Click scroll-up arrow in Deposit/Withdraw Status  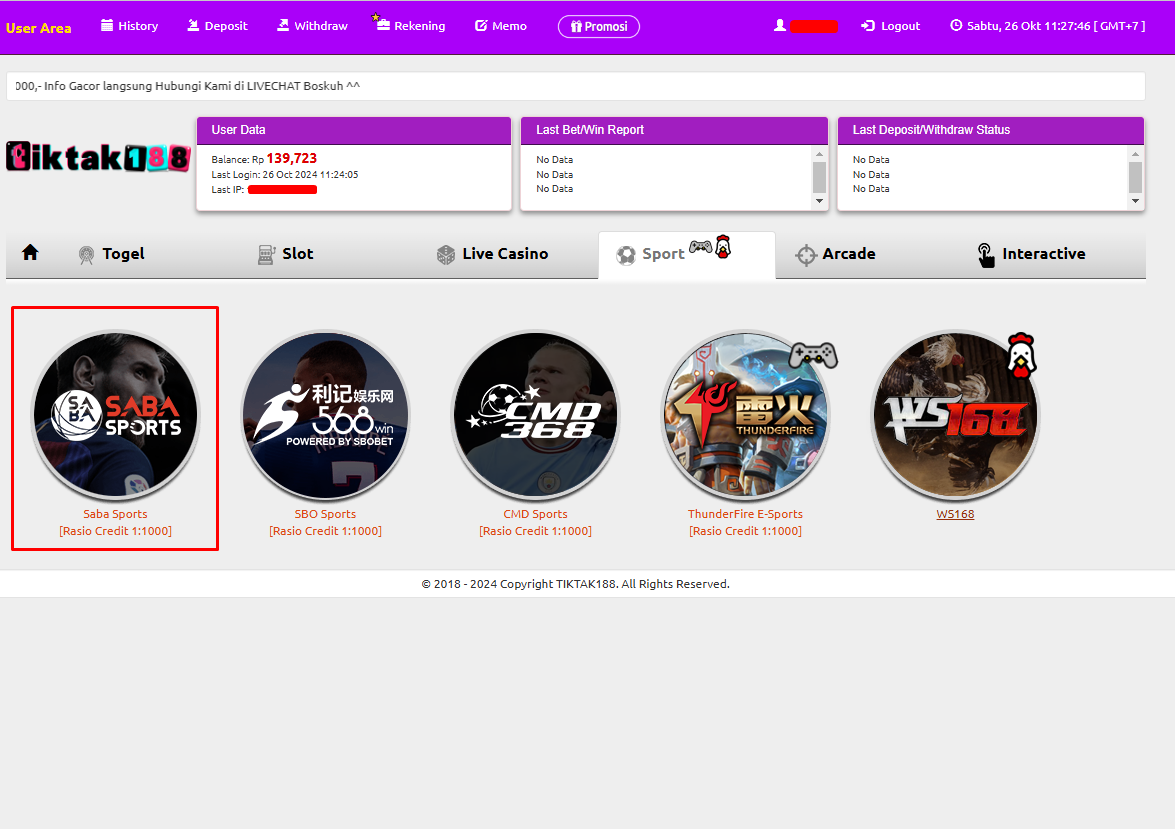pos(1135,154)
